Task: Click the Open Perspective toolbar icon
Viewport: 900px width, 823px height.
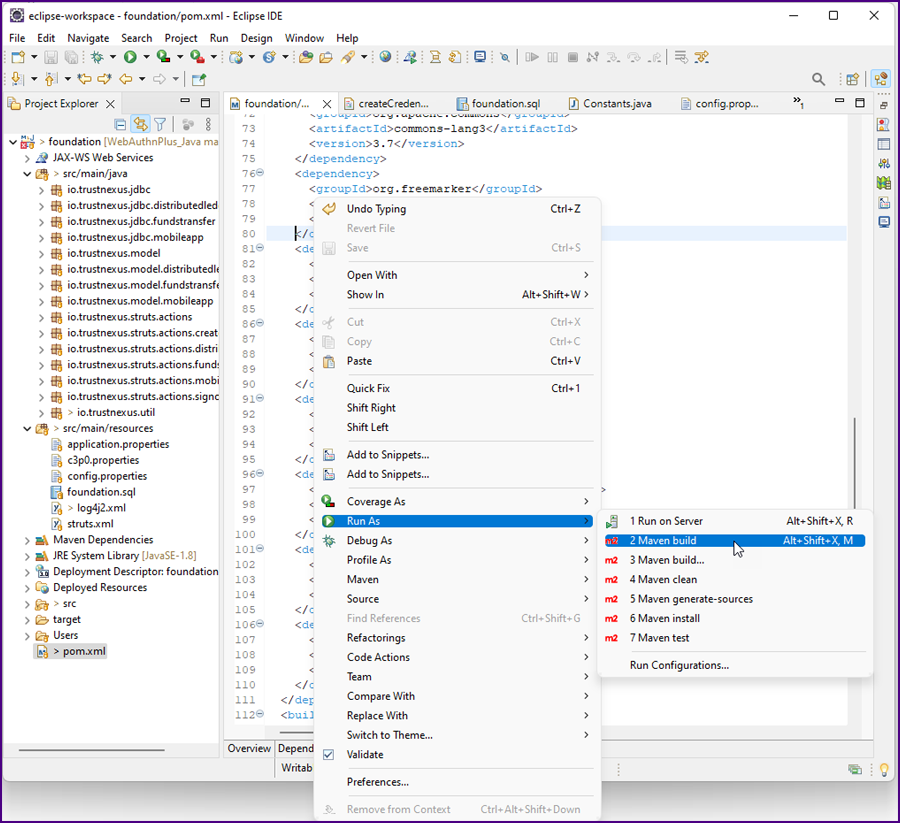Action: pyautogui.click(x=852, y=80)
